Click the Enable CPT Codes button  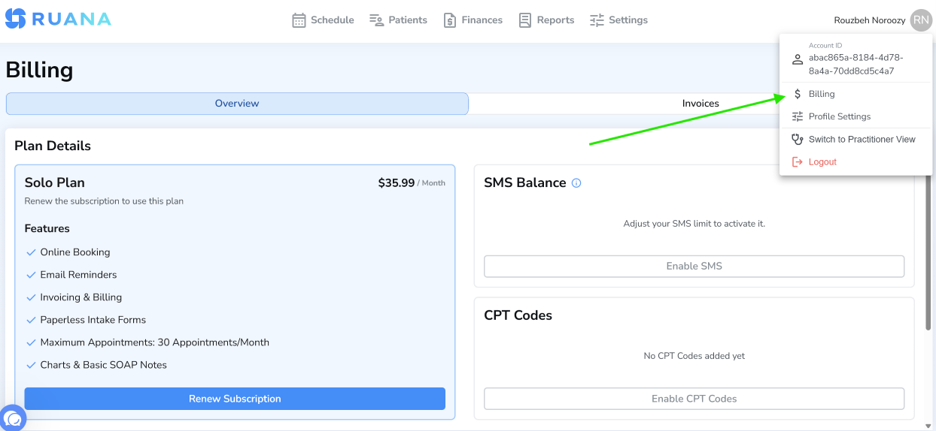tap(694, 399)
